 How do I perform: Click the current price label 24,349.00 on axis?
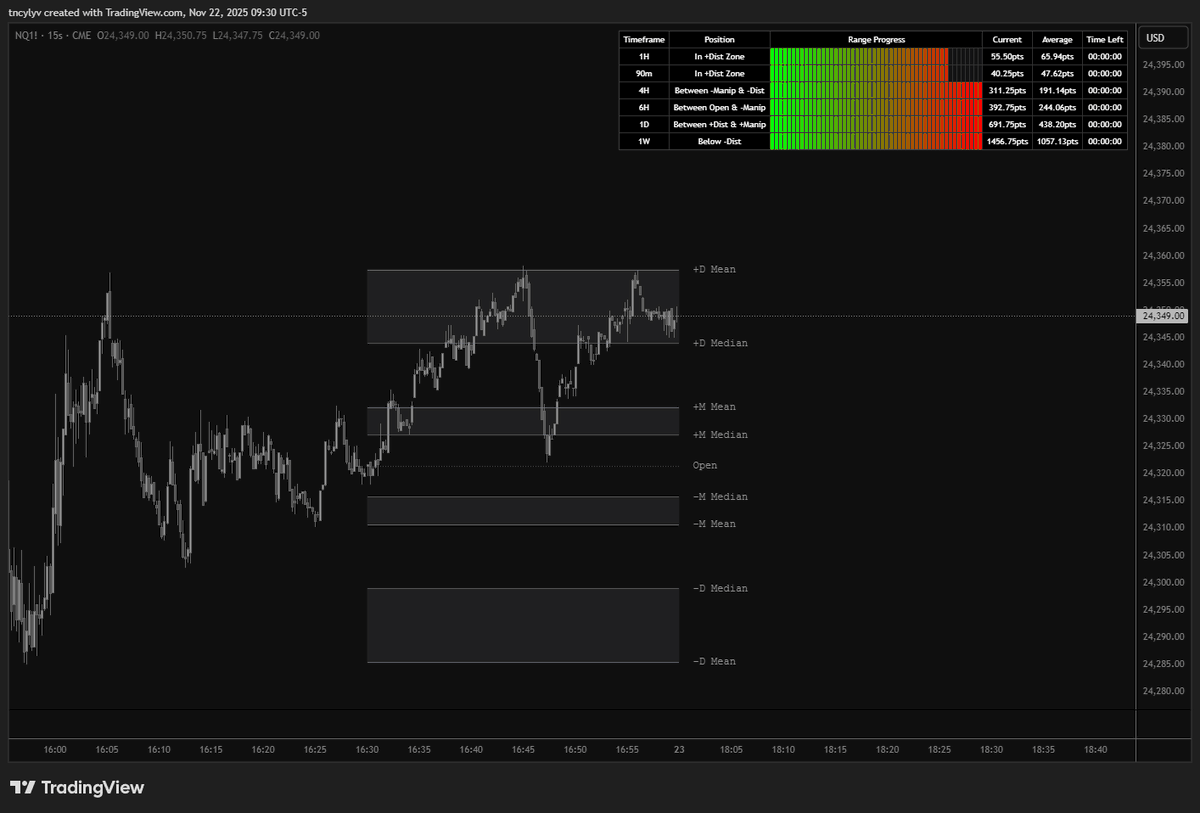pyautogui.click(x=1162, y=316)
